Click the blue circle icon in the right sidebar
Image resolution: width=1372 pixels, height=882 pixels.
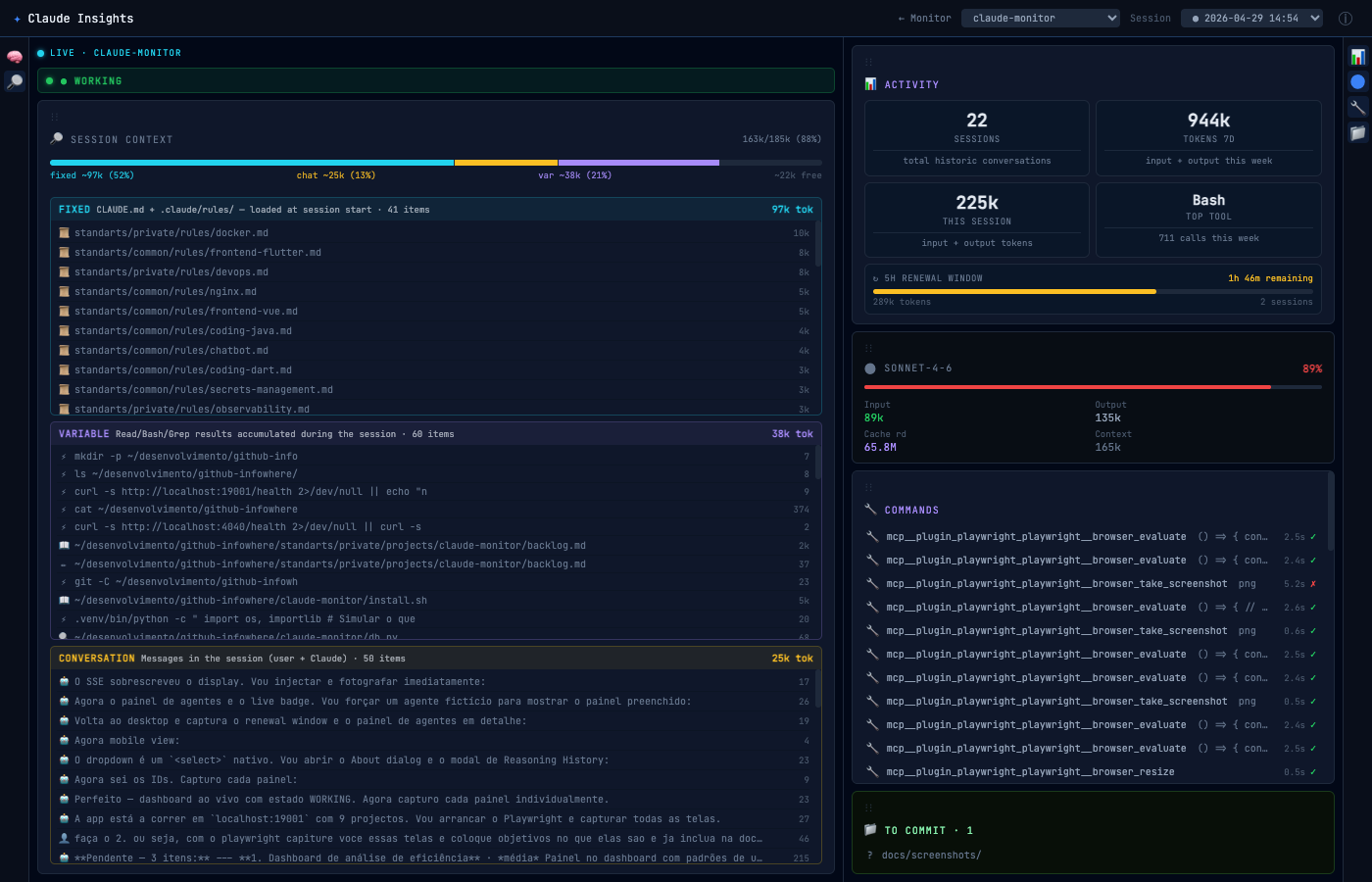[x=1357, y=81]
